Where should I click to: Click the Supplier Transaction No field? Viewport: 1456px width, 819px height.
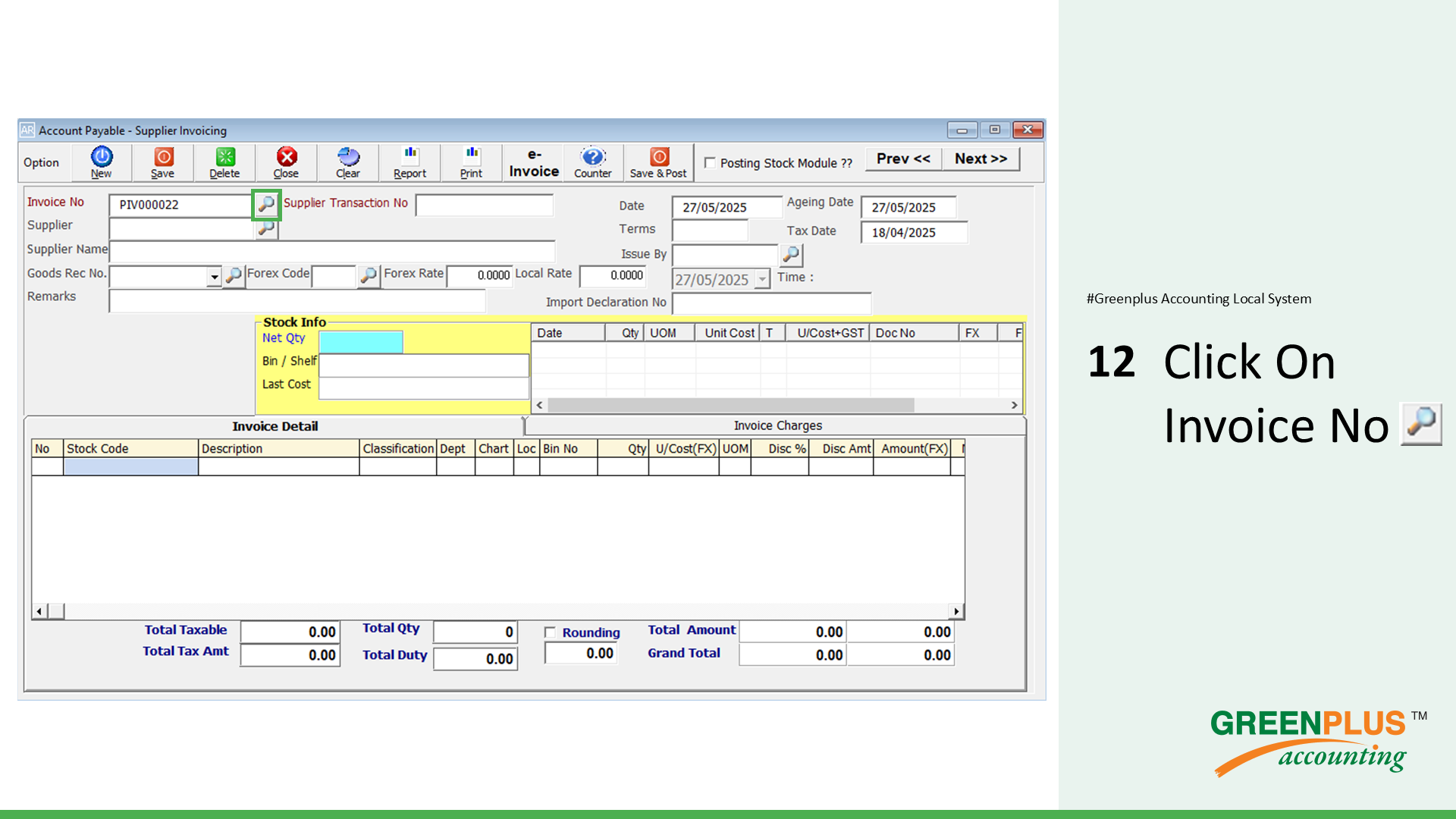tap(484, 205)
